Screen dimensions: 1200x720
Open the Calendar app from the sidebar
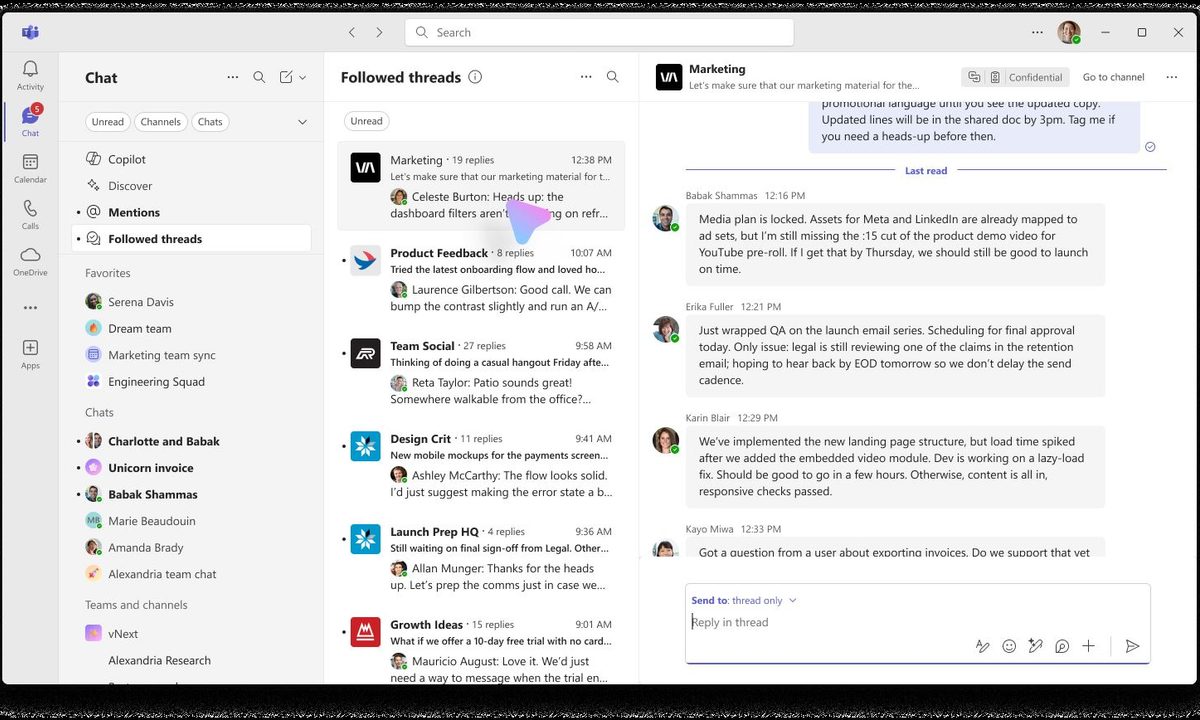(x=30, y=168)
